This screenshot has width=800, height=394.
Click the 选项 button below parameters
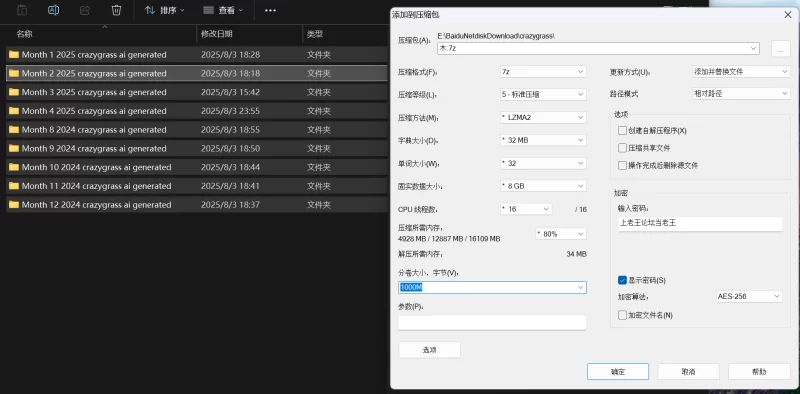point(429,350)
